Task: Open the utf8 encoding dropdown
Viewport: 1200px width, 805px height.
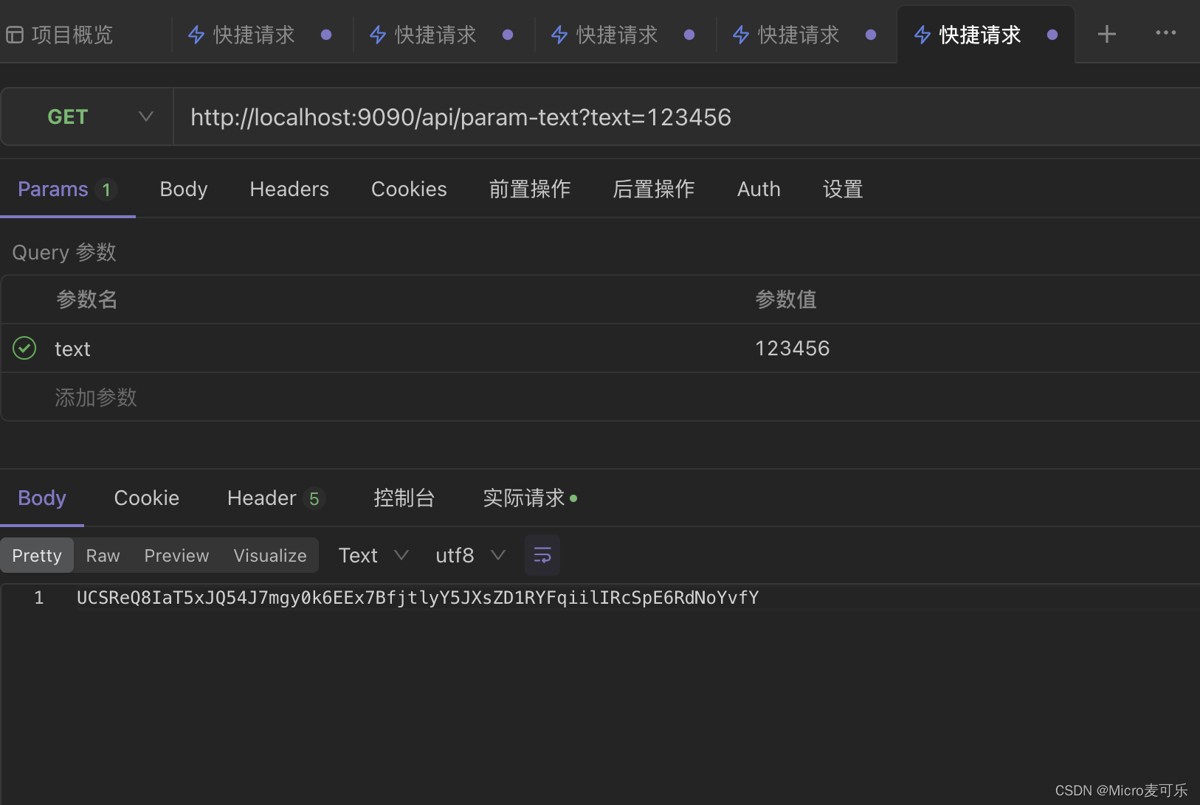Action: 470,555
